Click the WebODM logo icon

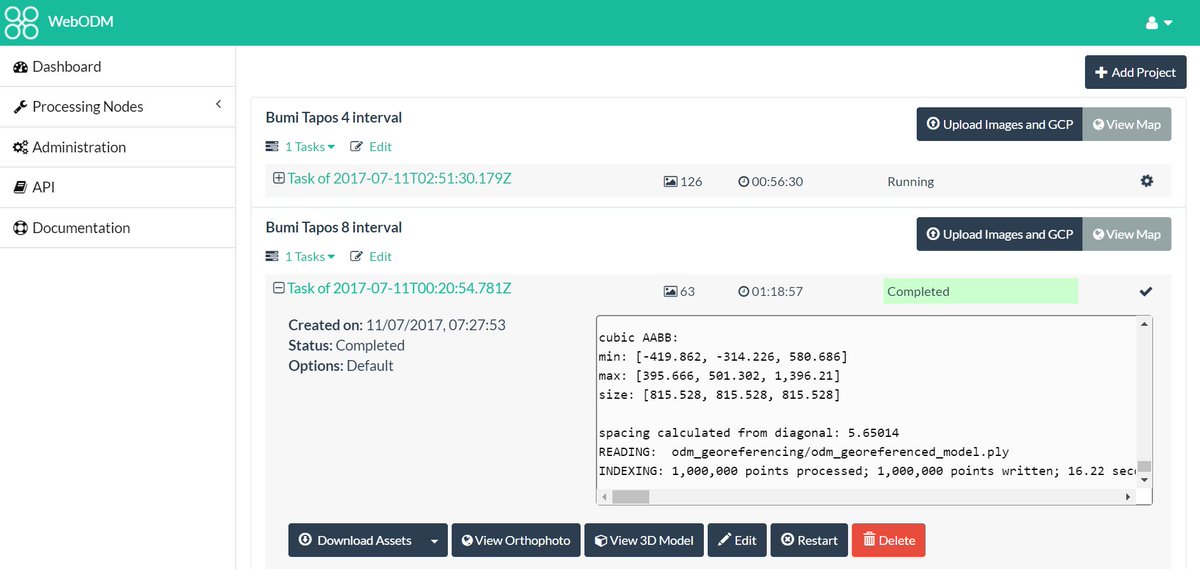(x=21, y=22)
